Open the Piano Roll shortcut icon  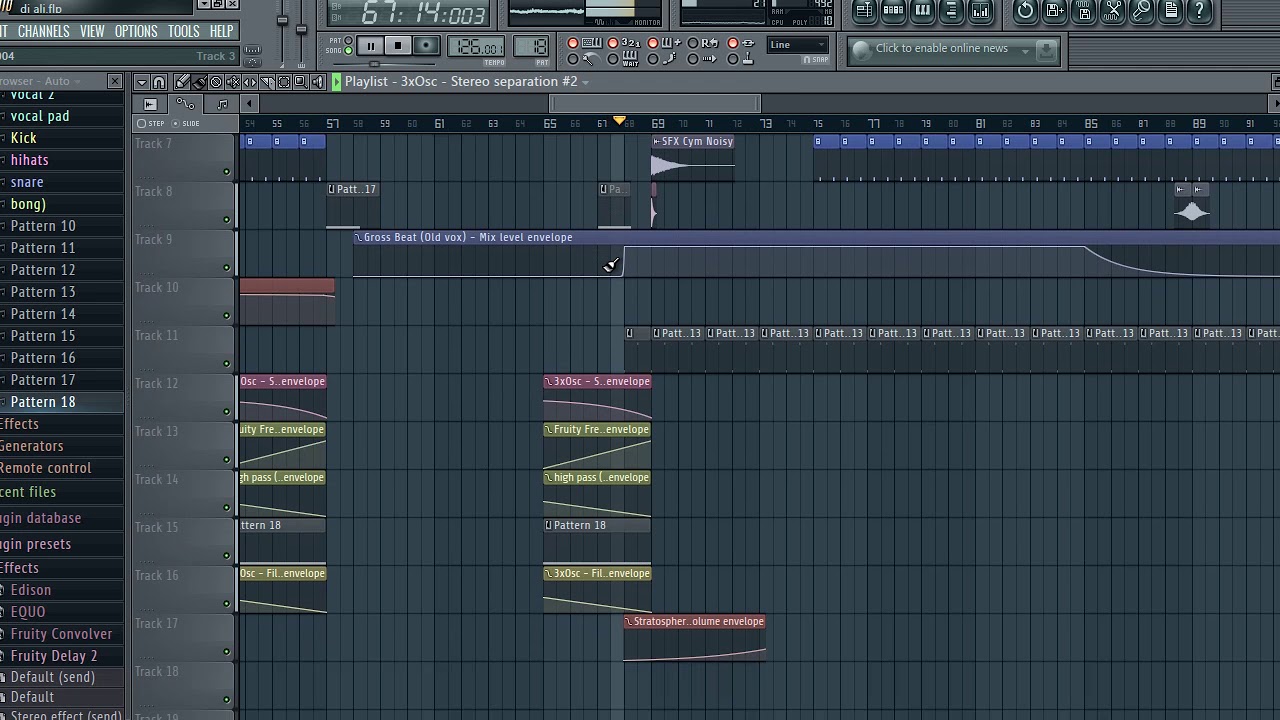coord(922,11)
